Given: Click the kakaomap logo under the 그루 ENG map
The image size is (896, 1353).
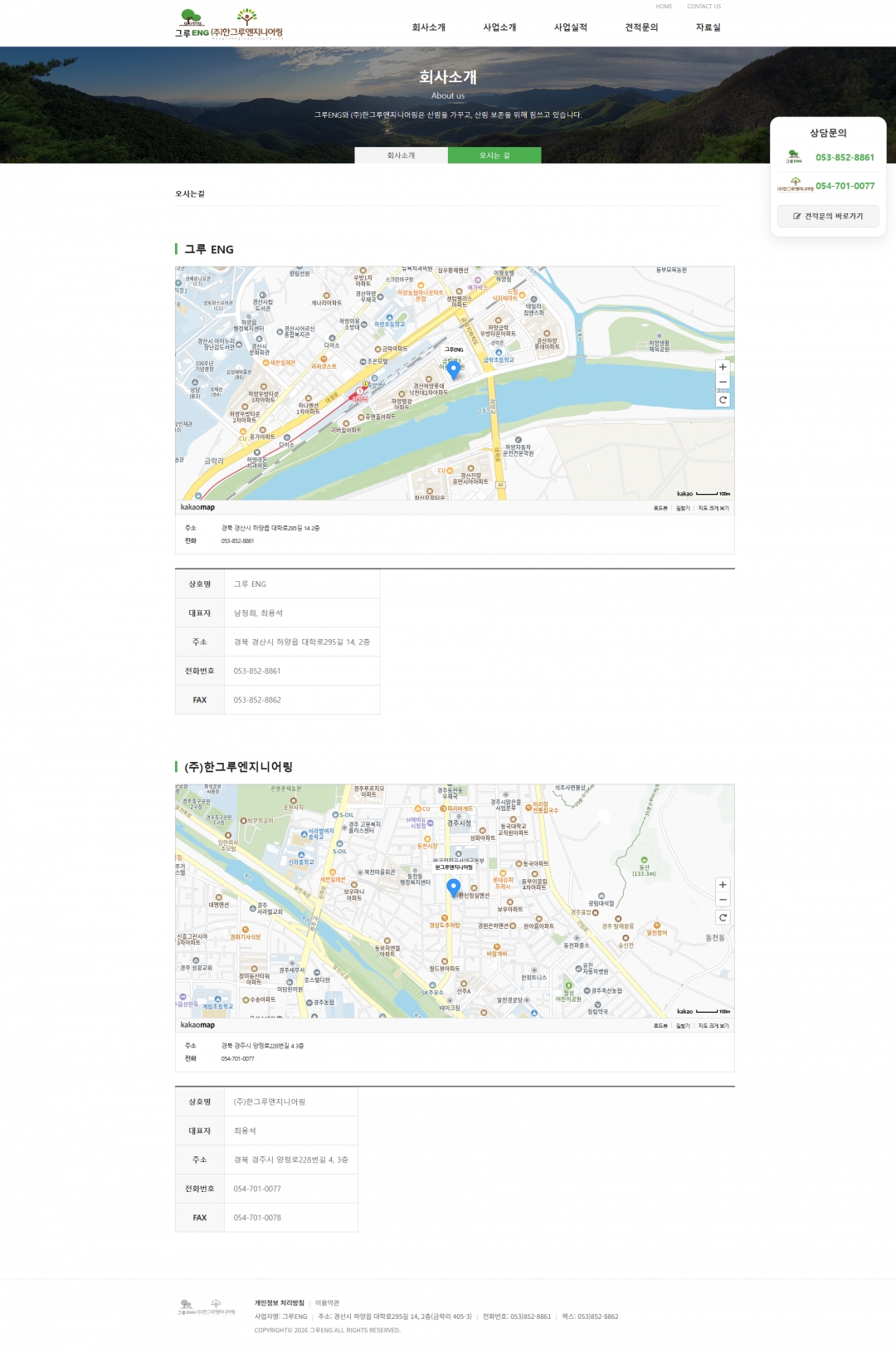Looking at the screenshot, I should (x=197, y=507).
